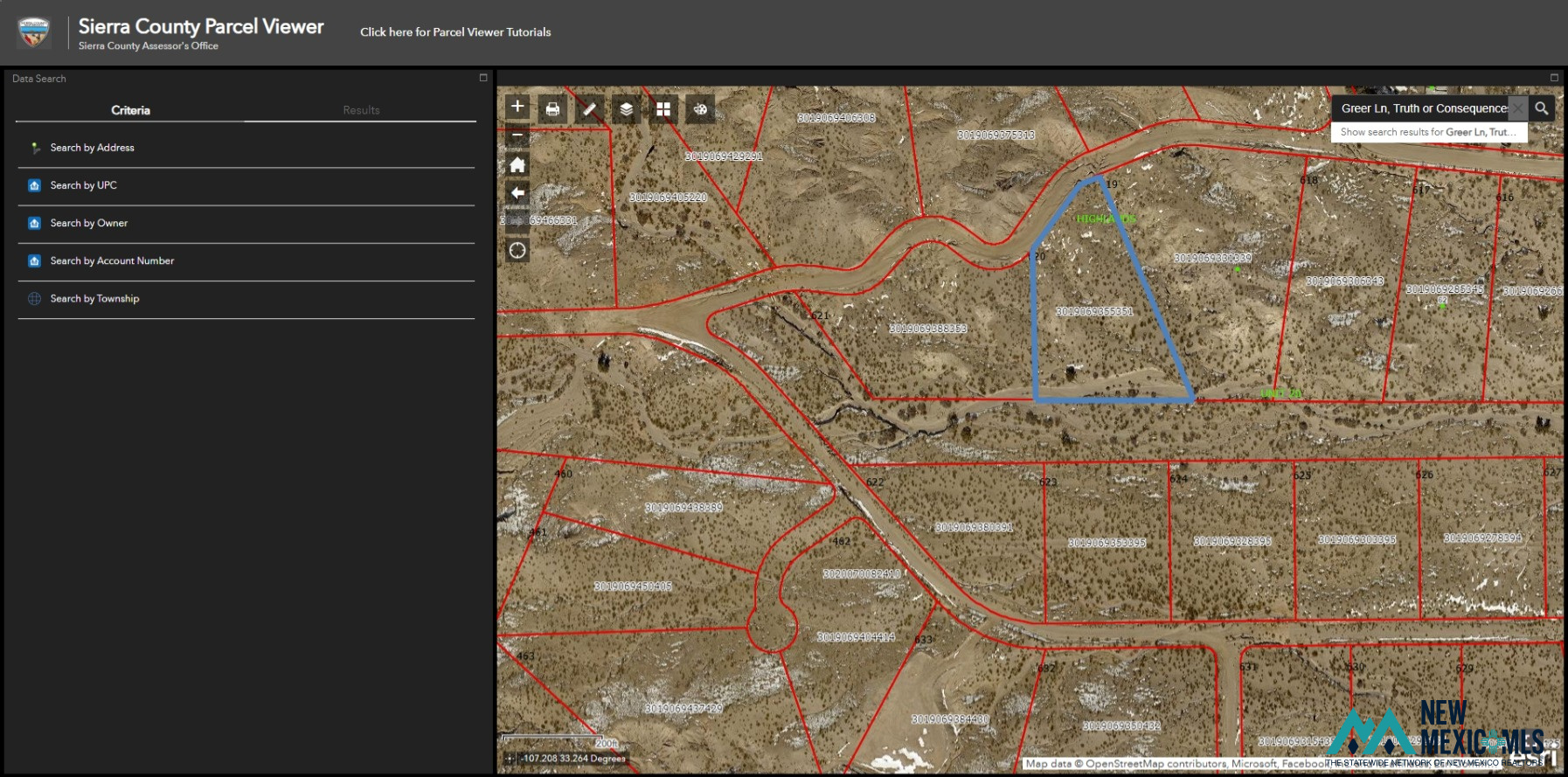Click parcel label 3019069438389
Viewport: 1568px width, 777px height.
click(683, 507)
